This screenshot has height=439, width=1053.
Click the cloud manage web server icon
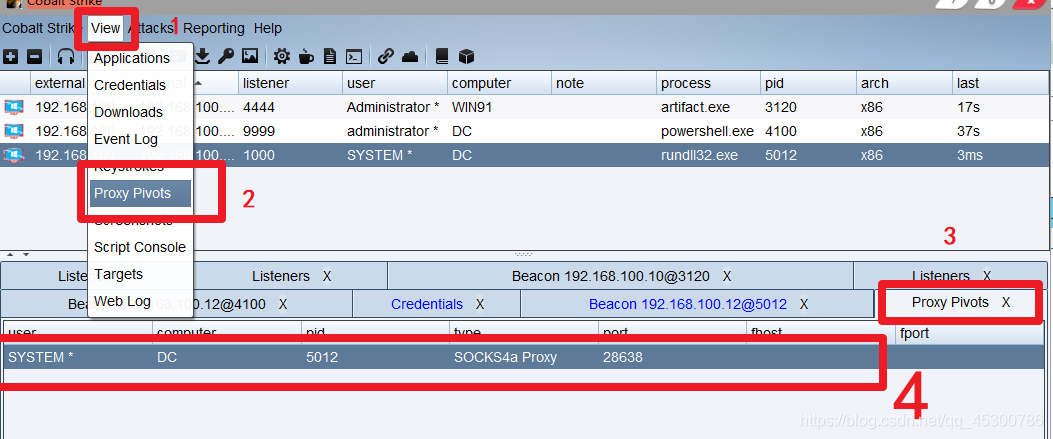(x=410, y=57)
